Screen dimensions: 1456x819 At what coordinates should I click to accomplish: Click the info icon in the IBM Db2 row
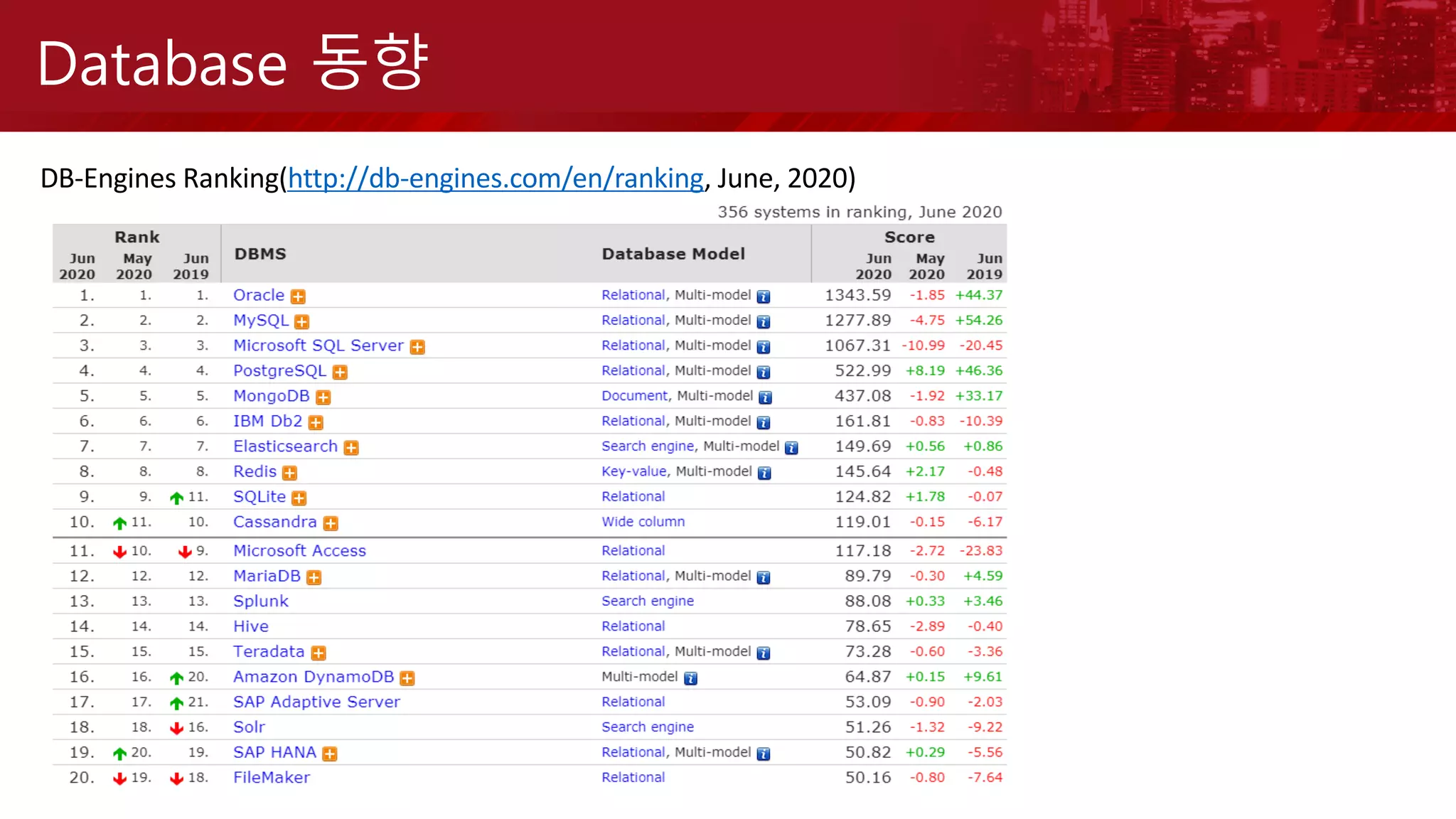pos(764,422)
